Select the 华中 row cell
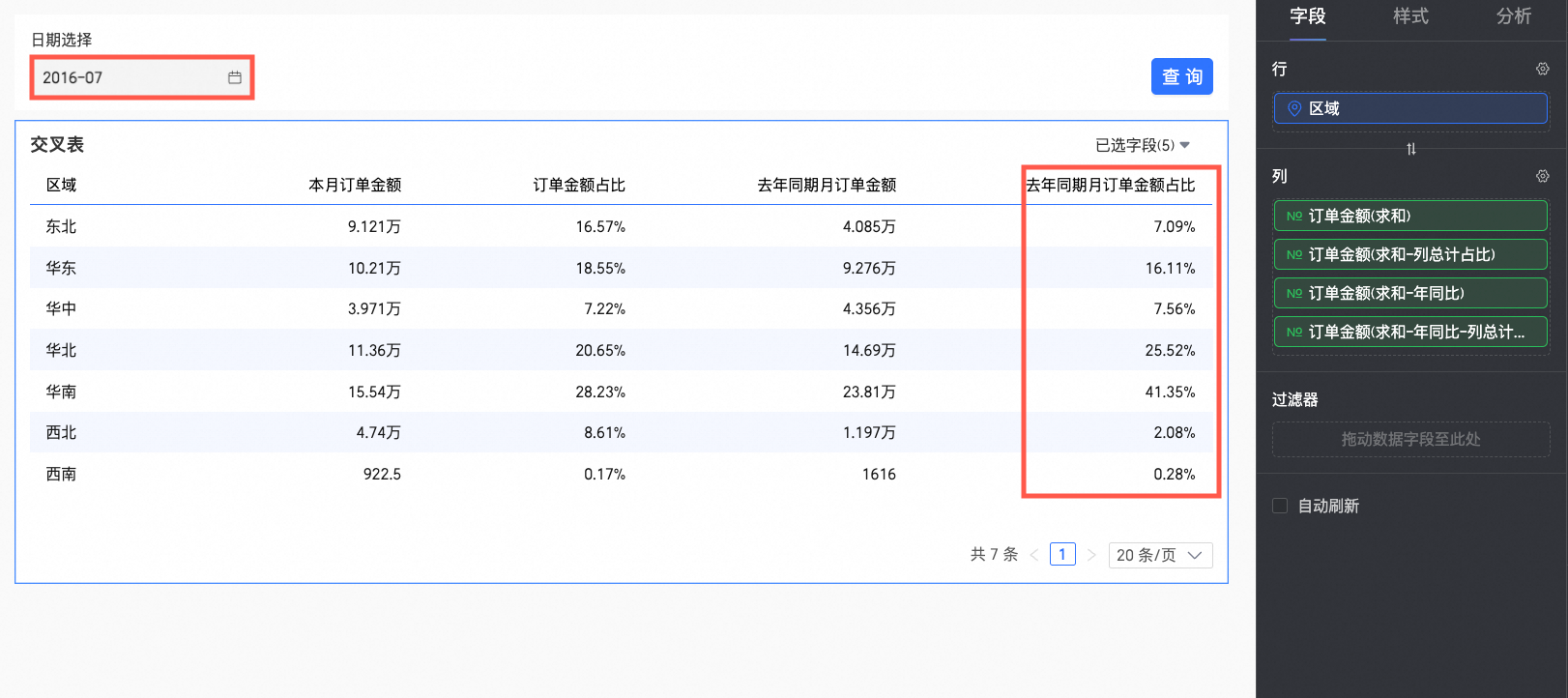Image resolution: width=1568 pixels, height=698 pixels. click(x=61, y=308)
